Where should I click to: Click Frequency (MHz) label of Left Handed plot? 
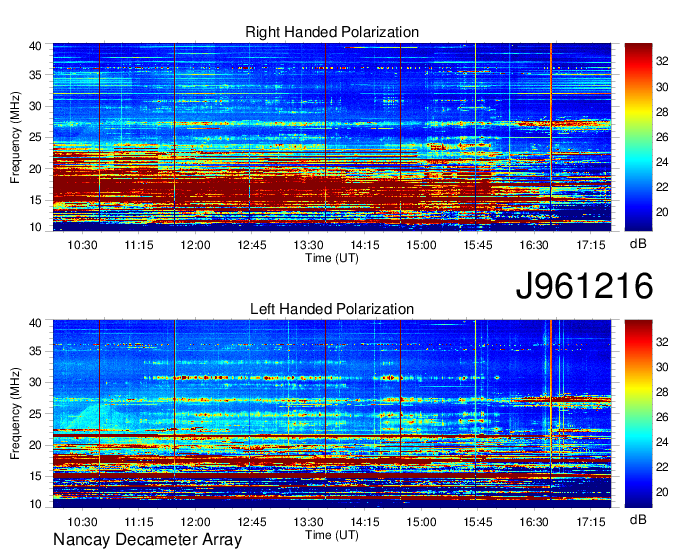point(16,414)
